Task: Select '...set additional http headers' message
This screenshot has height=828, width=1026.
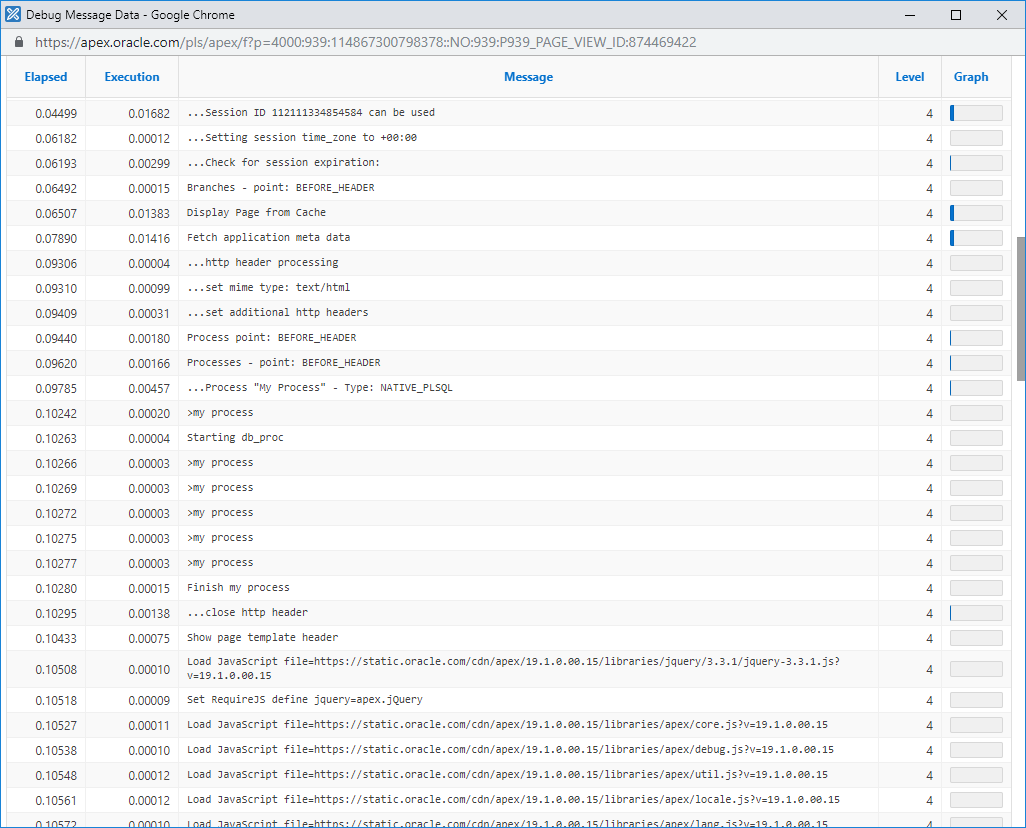Action: pyautogui.click(x=277, y=313)
